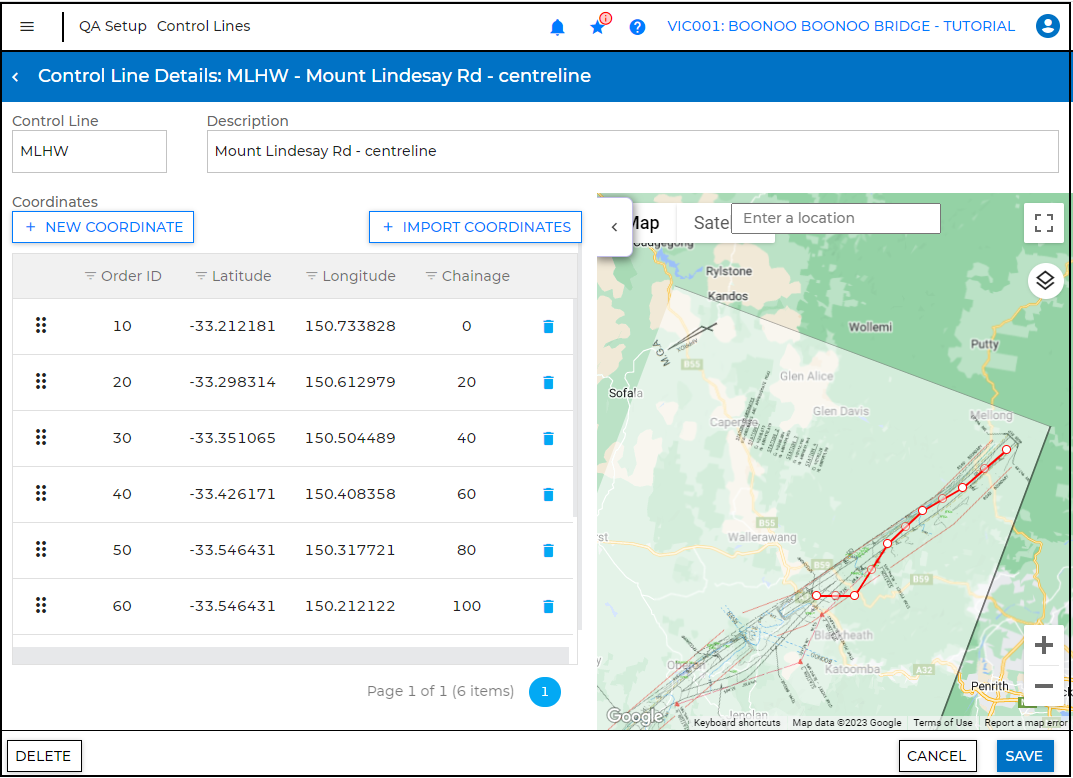This screenshot has height=778, width=1073.
Task: Open Keyboard shortcuts on the map
Action: pyautogui.click(x=736, y=723)
